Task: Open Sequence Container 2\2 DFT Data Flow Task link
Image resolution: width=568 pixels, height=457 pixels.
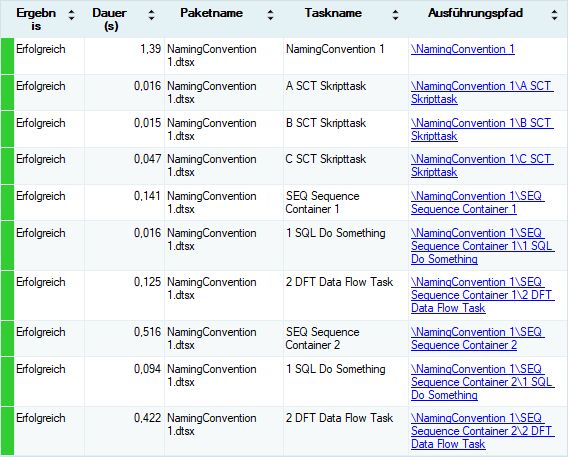Action: pyautogui.click(x=483, y=431)
